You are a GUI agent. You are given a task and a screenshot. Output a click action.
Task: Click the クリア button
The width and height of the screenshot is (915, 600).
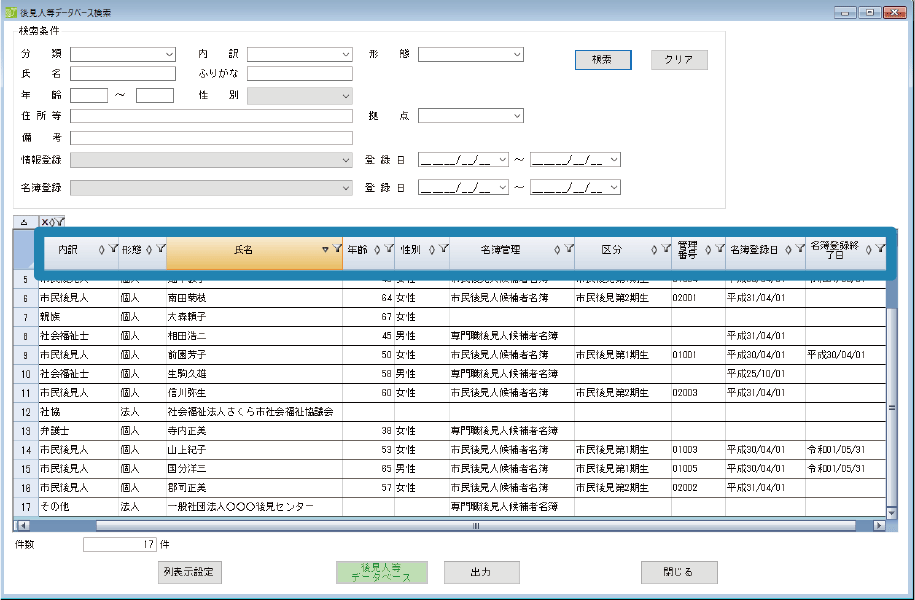(679, 60)
